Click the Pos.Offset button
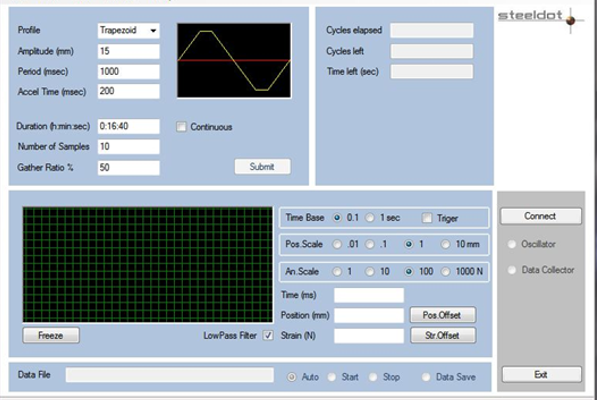 442,315
